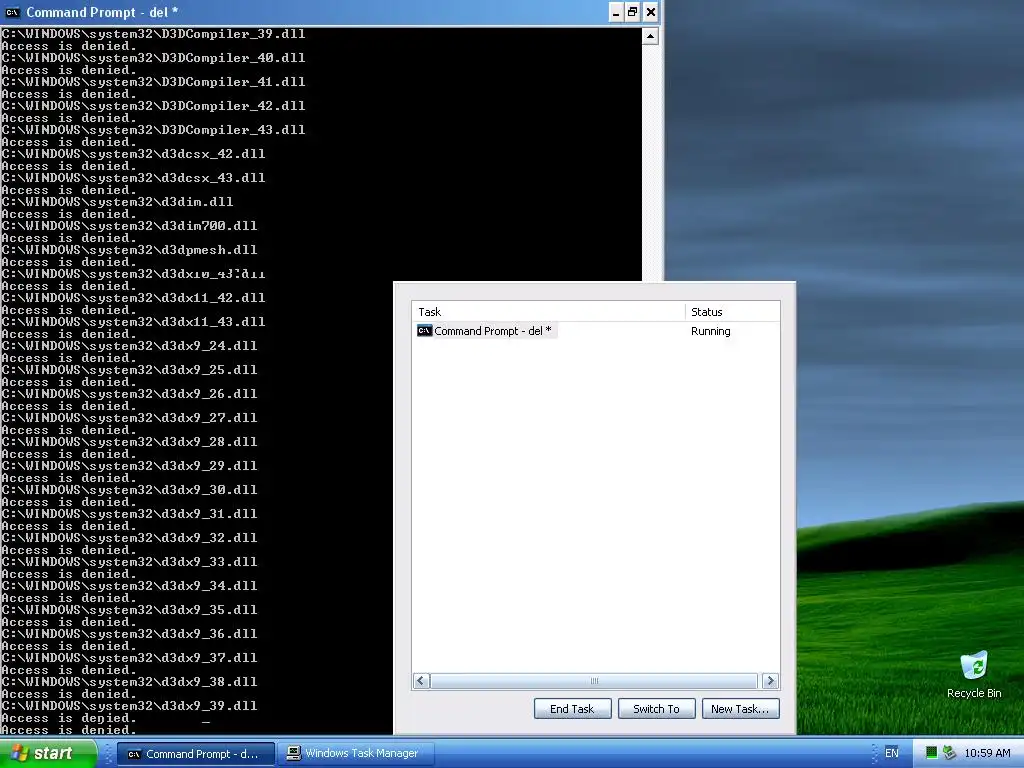Click line C:\WINDOWS\system32\d3dx11_43.dll

pos(133,322)
